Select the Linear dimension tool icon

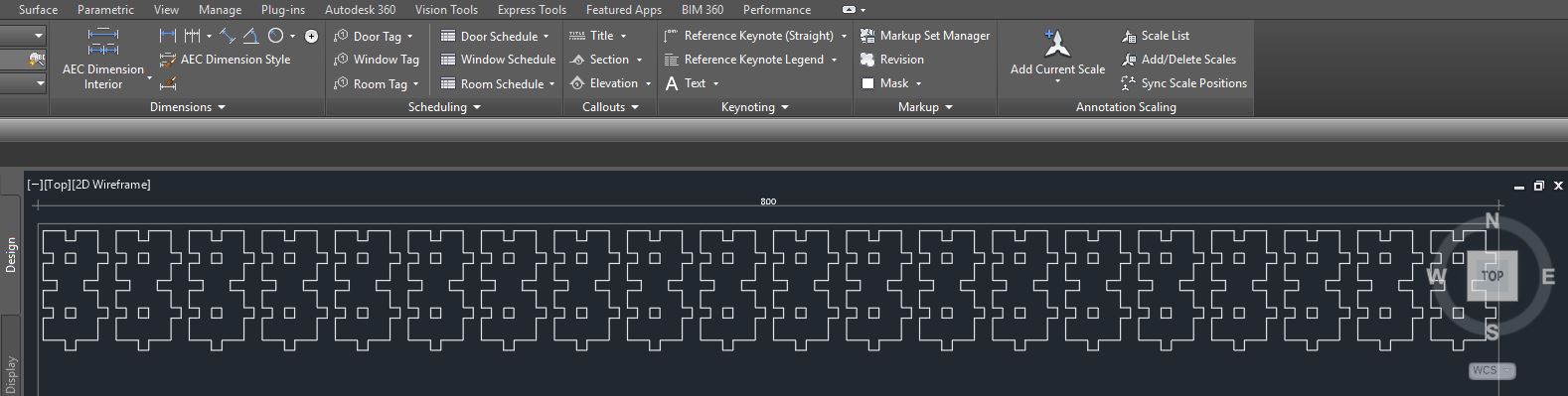(x=168, y=36)
